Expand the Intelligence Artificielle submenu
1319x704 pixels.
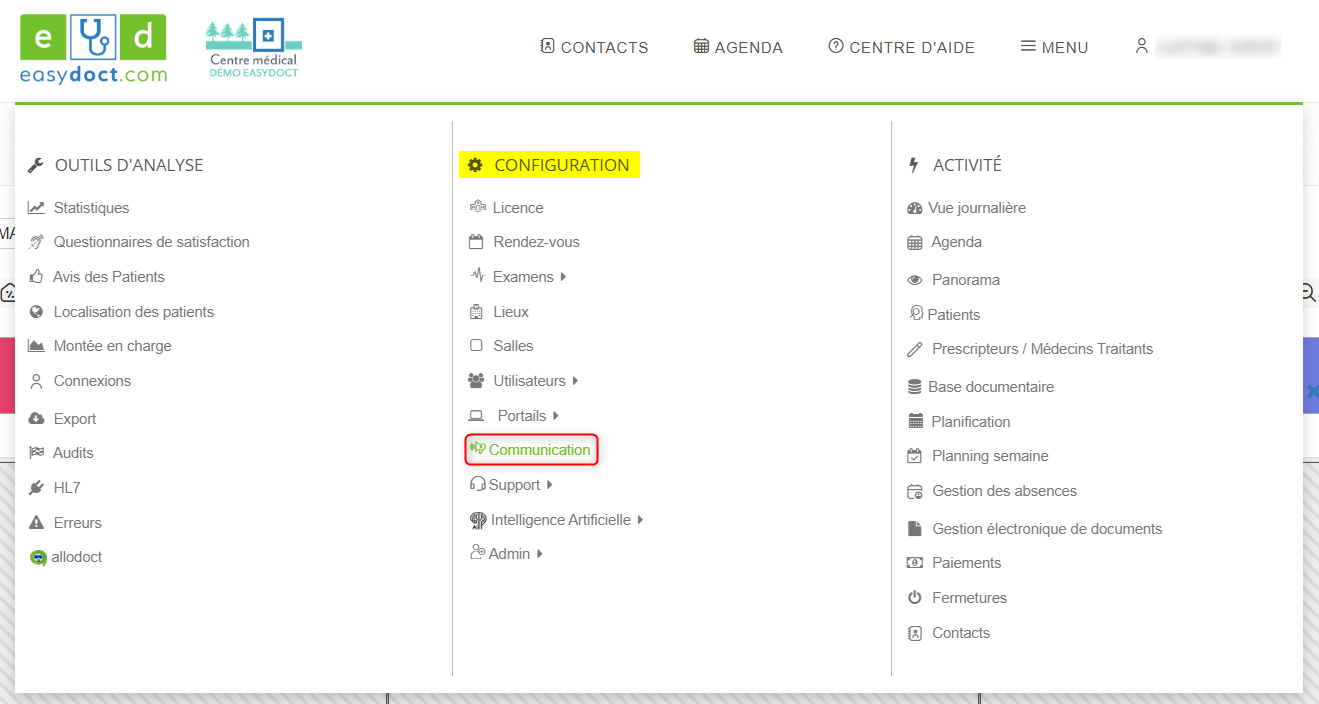640,520
